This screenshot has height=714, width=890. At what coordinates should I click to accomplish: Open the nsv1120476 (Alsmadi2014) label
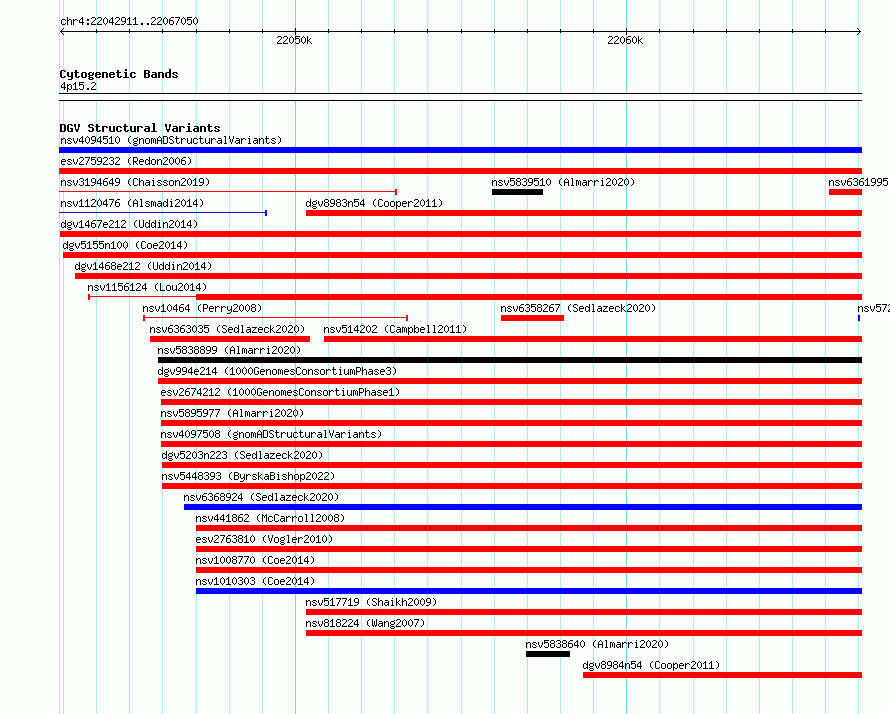point(132,203)
